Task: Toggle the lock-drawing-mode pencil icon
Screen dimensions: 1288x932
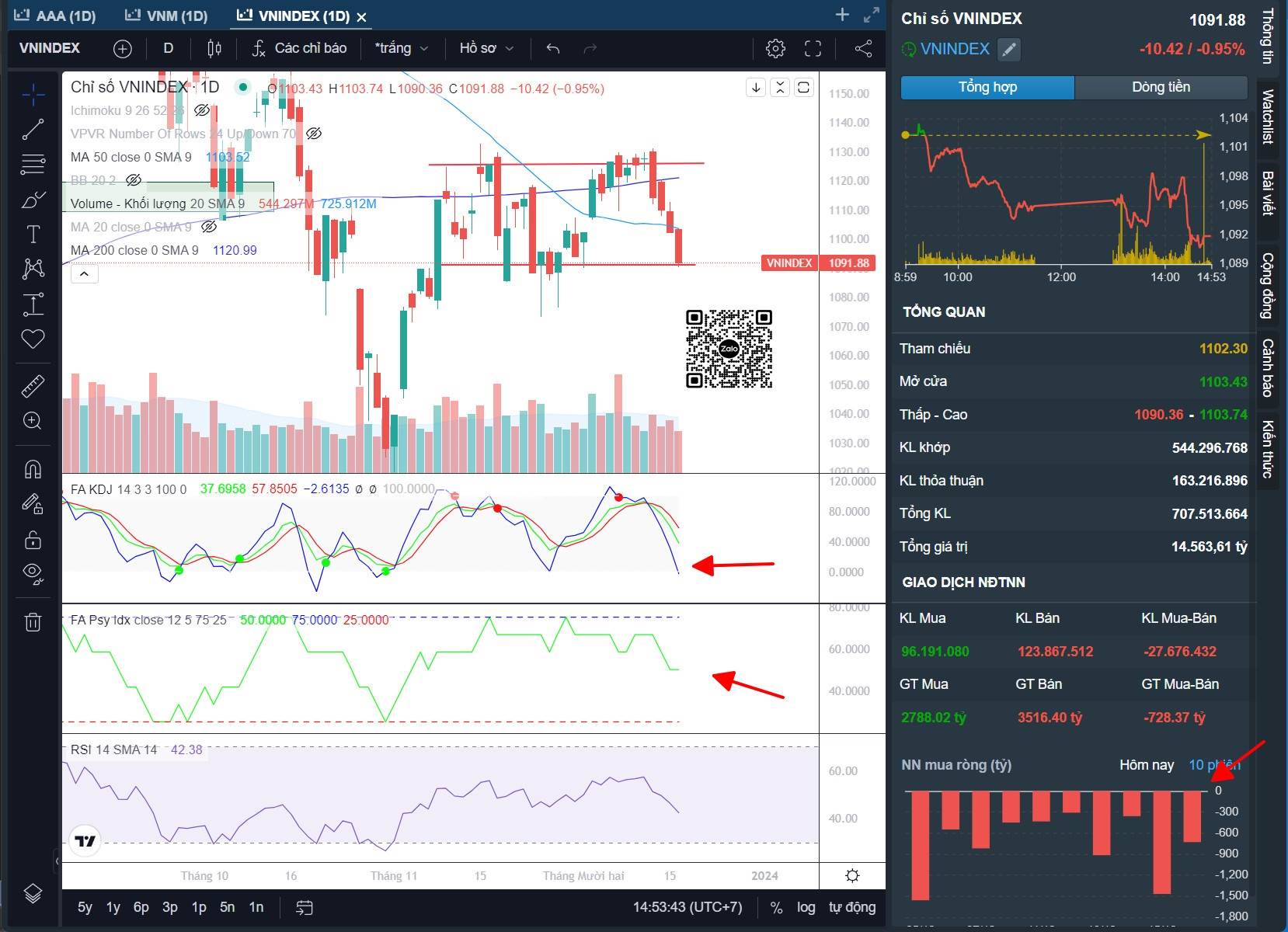Action: (x=33, y=504)
